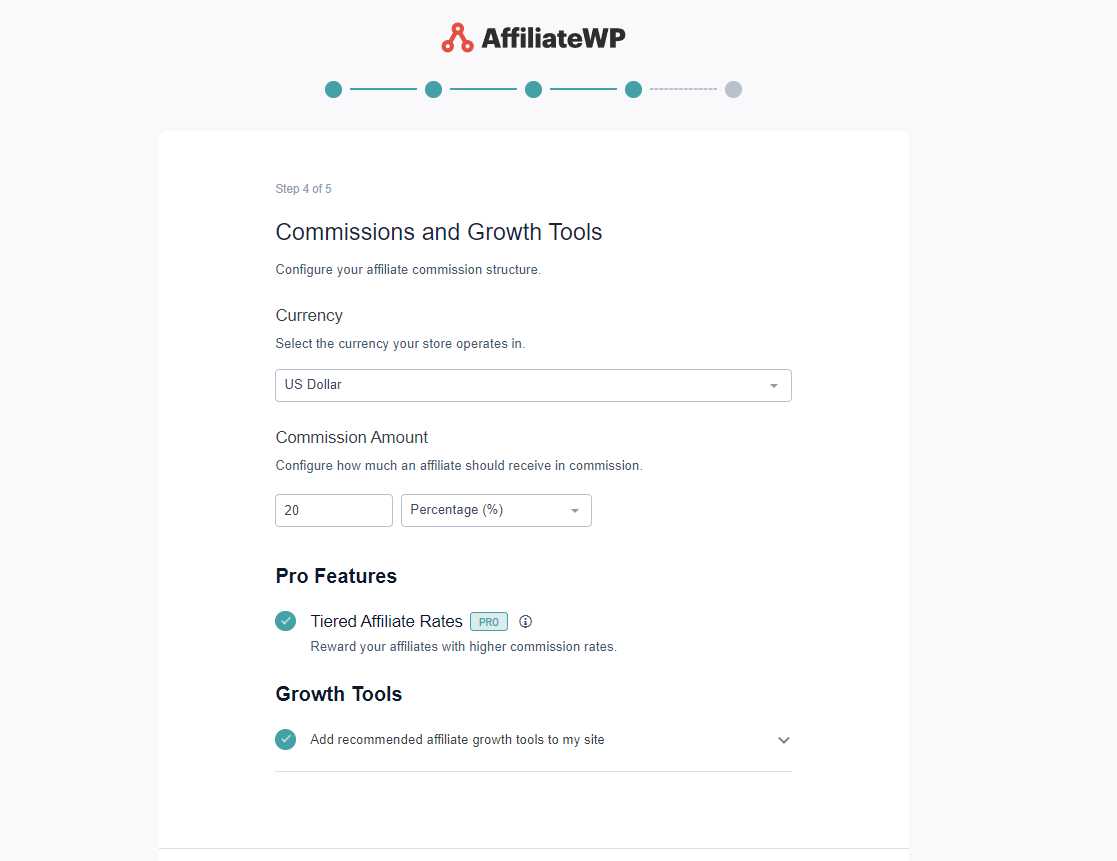This screenshot has height=861, width=1117.
Task: Toggle the Tiered Affiliate Rates checkmark
Action: (286, 621)
